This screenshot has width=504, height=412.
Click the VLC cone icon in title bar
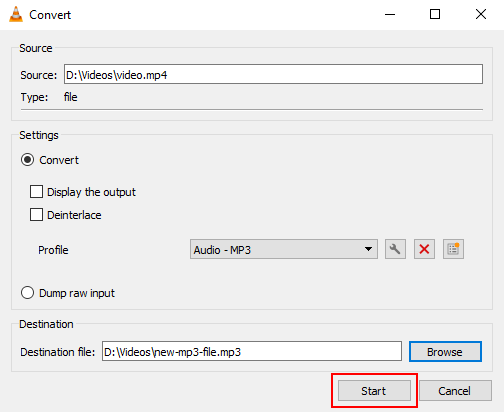pyautogui.click(x=16, y=14)
